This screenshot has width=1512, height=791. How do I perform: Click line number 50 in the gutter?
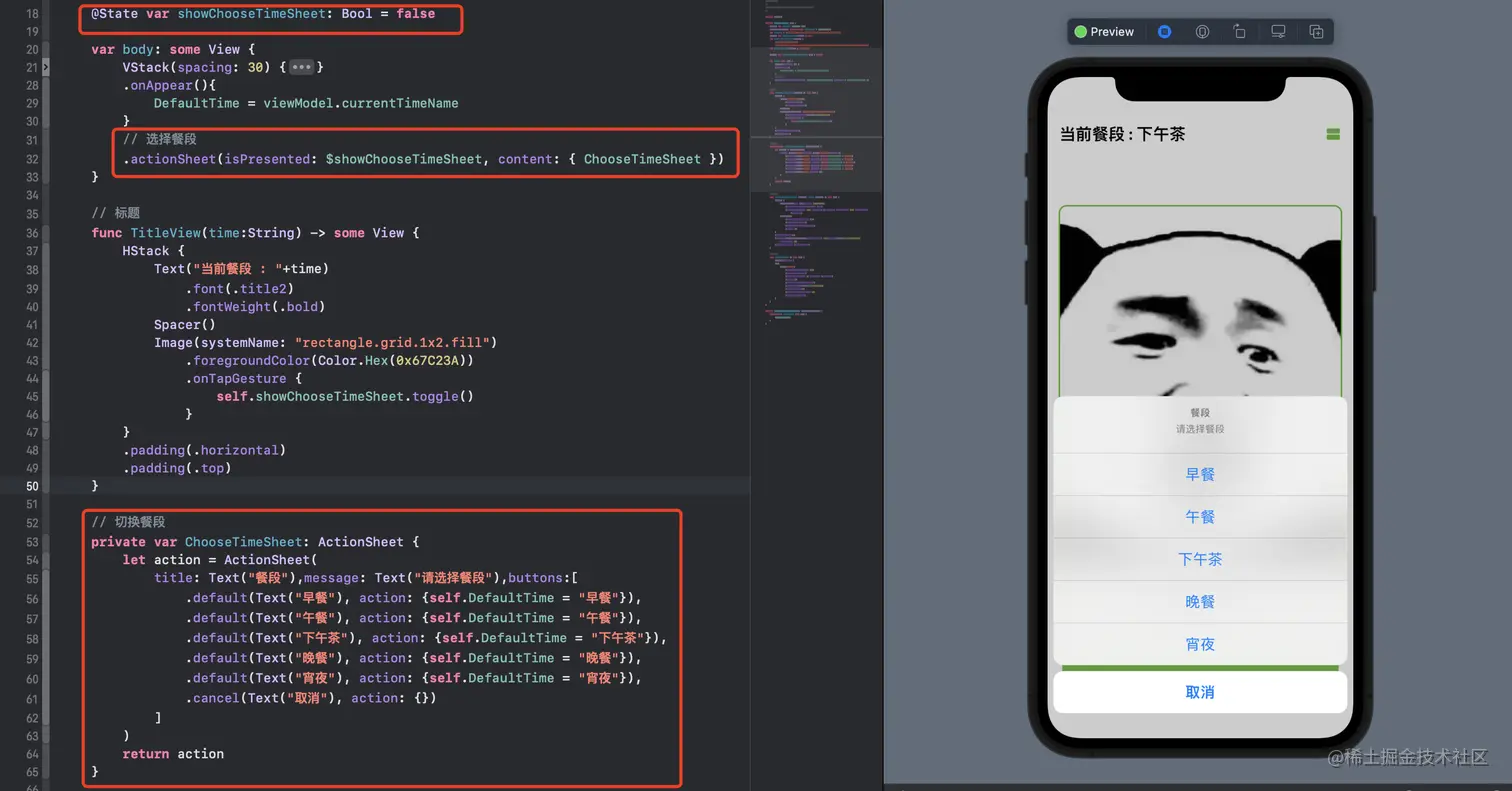tap(32, 486)
